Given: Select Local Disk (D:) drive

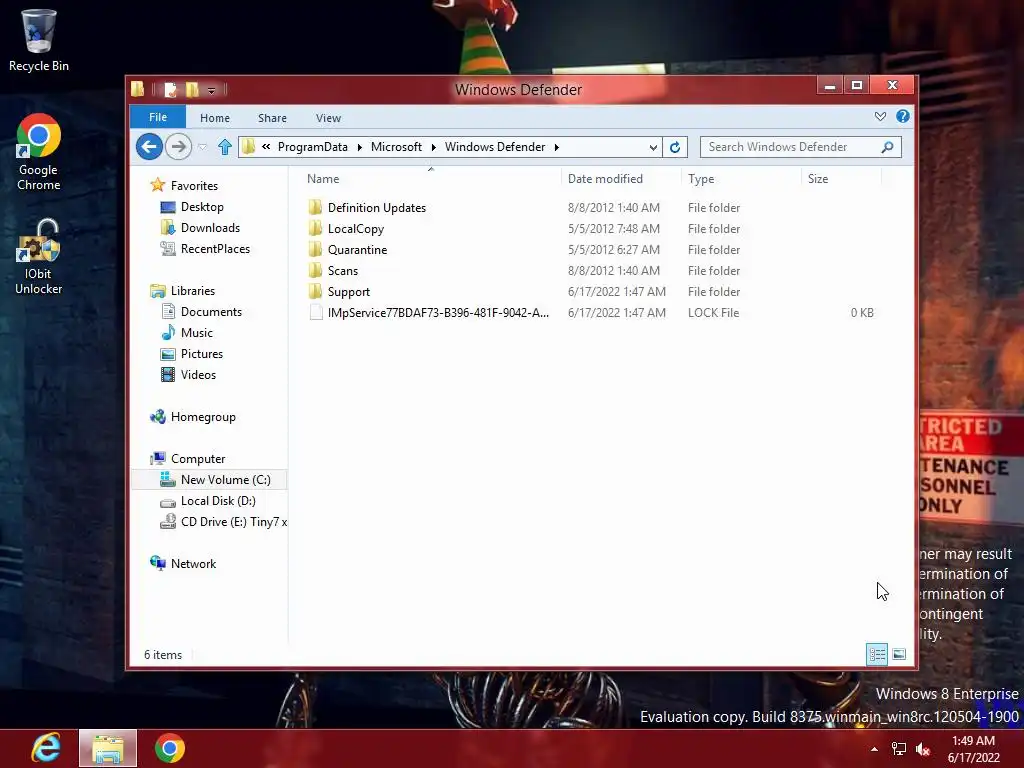Looking at the screenshot, I should coord(217,500).
